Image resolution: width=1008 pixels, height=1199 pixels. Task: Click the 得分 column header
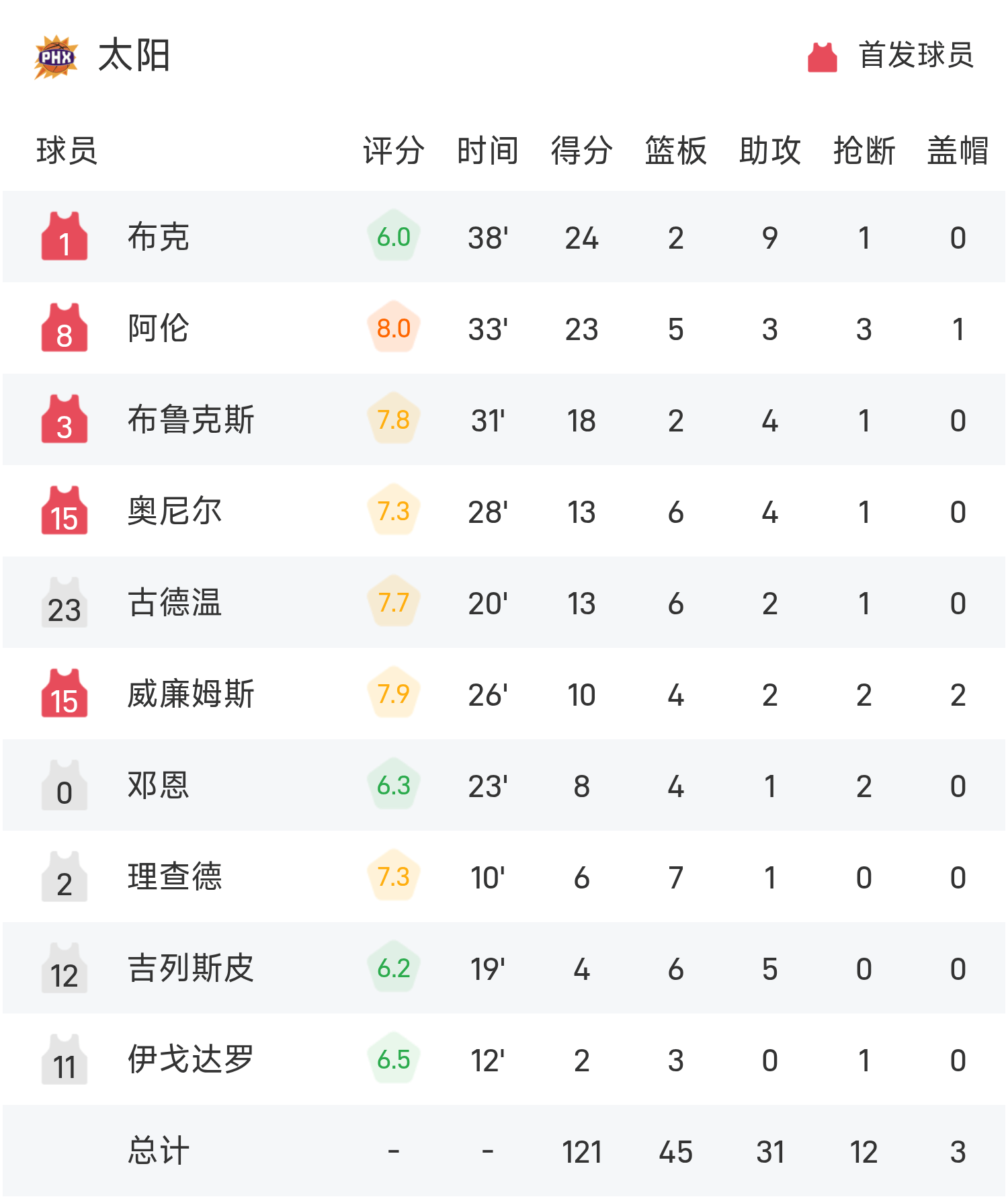click(x=582, y=151)
